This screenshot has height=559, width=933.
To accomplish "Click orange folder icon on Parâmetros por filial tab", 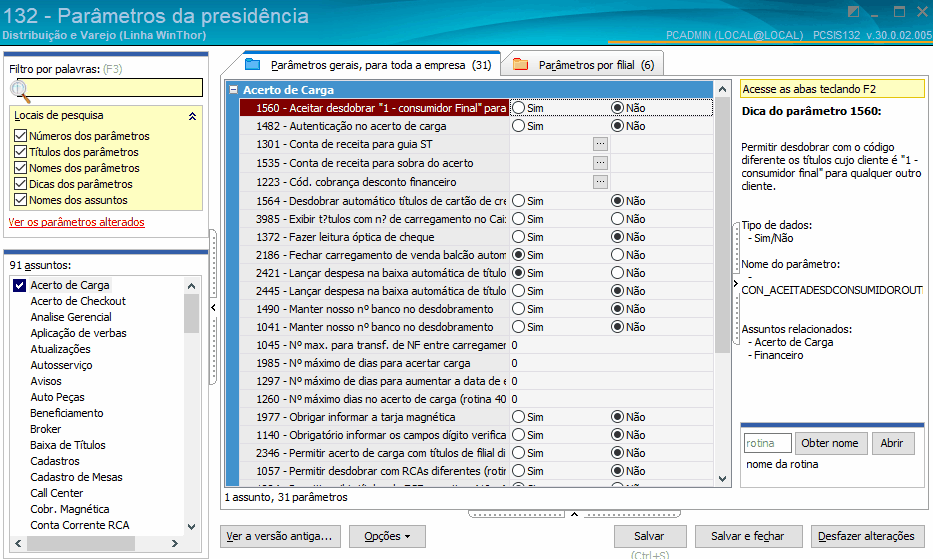I will pyautogui.click(x=521, y=64).
